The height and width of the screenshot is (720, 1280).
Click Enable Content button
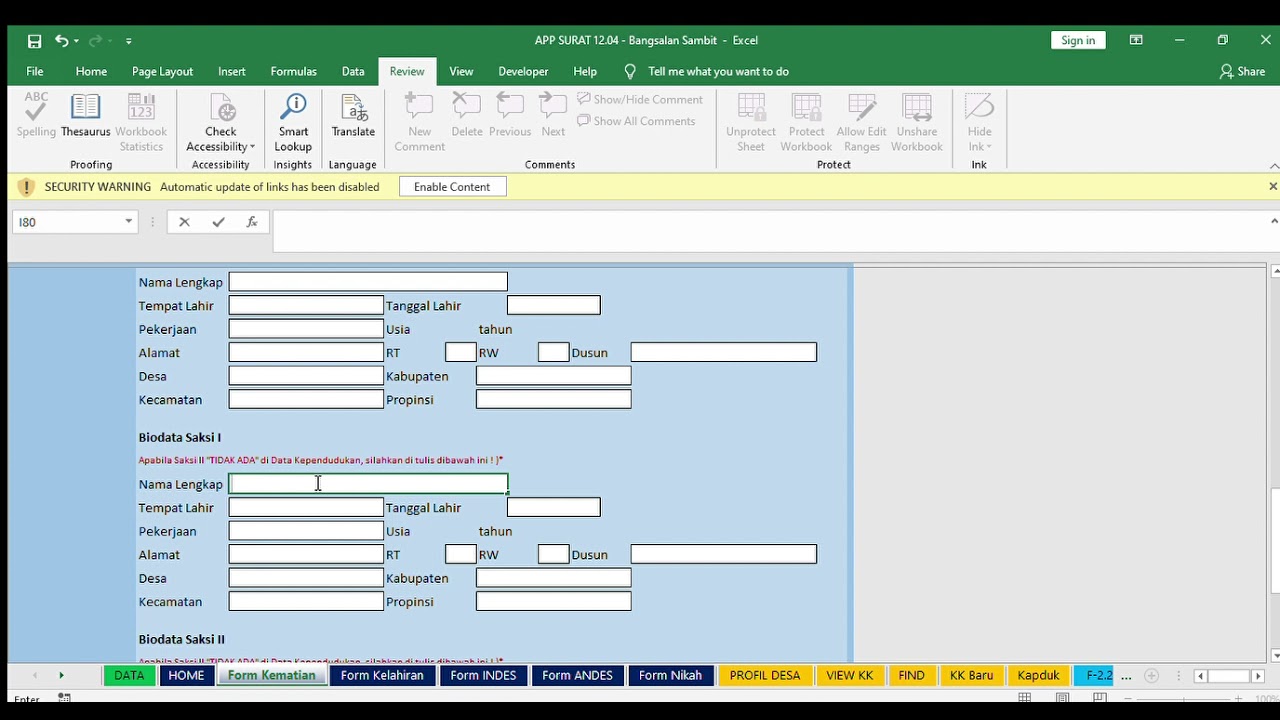pyautogui.click(x=452, y=187)
